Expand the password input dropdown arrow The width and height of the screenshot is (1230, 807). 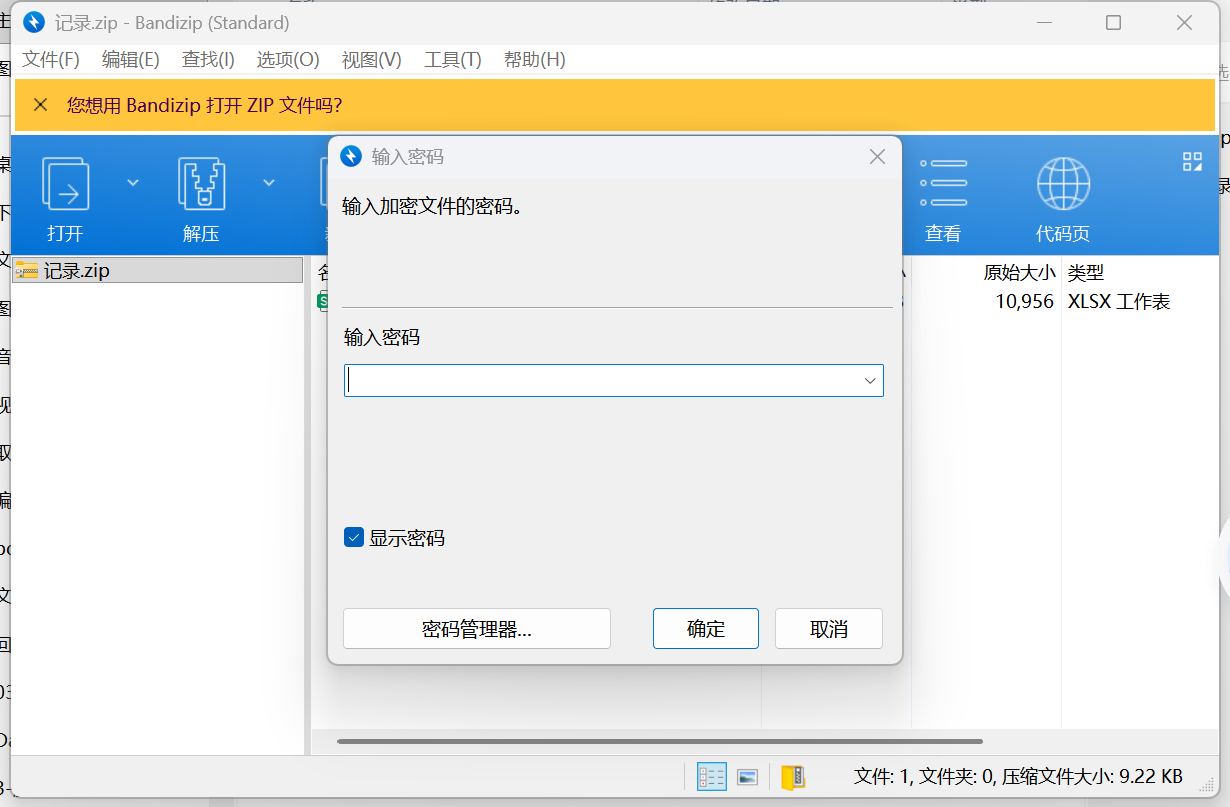tap(870, 381)
